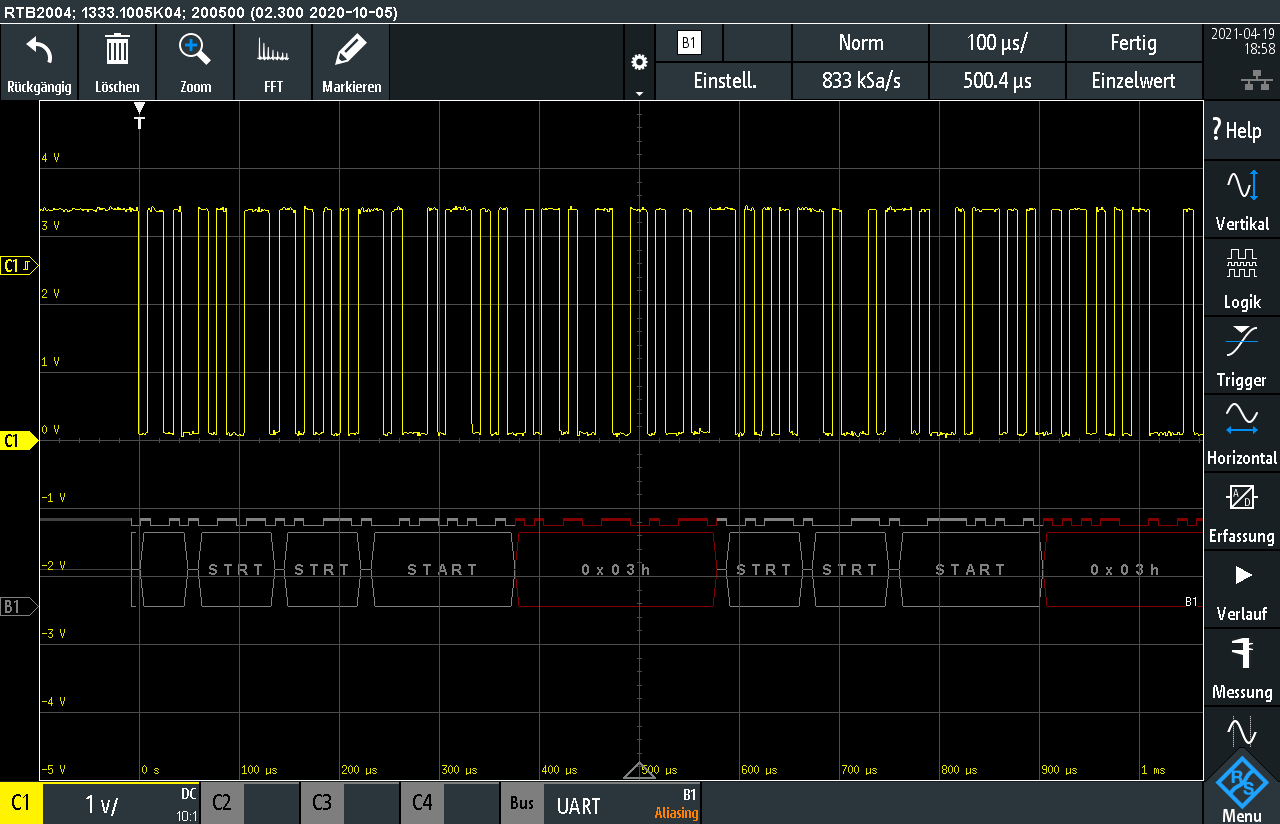Open the Vertikal settings
Viewport: 1280px width, 824px height.
click(1242, 198)
